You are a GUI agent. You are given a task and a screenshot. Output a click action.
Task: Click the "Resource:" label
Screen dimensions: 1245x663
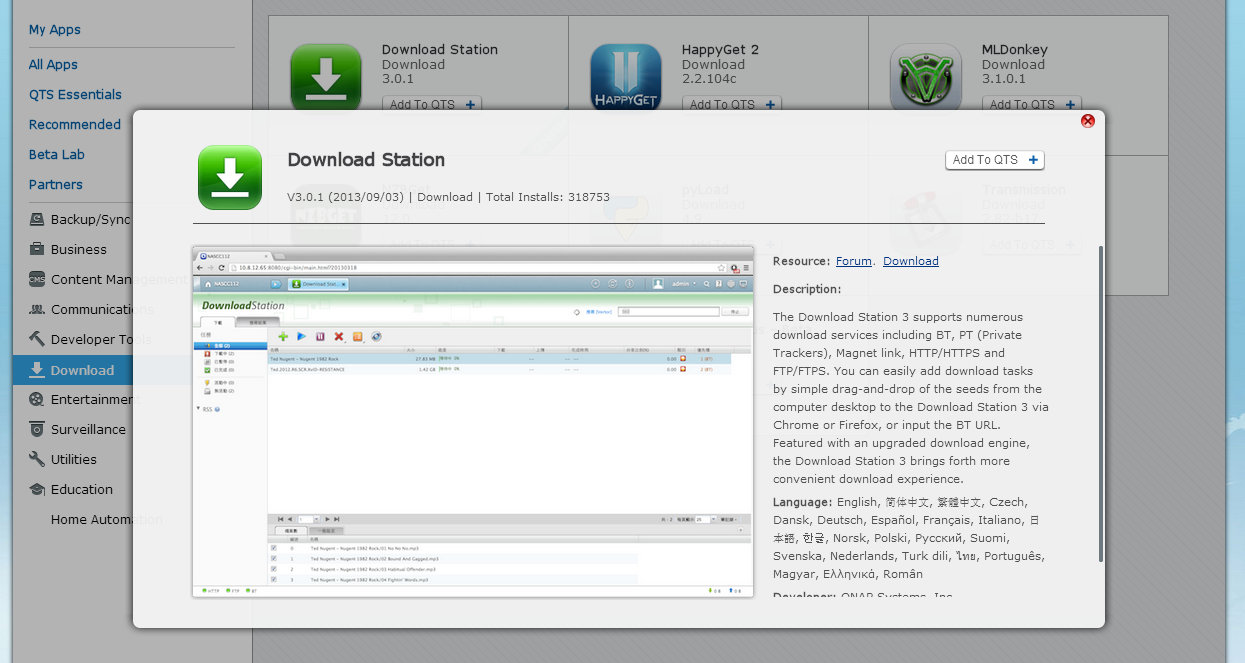(802, 261)
